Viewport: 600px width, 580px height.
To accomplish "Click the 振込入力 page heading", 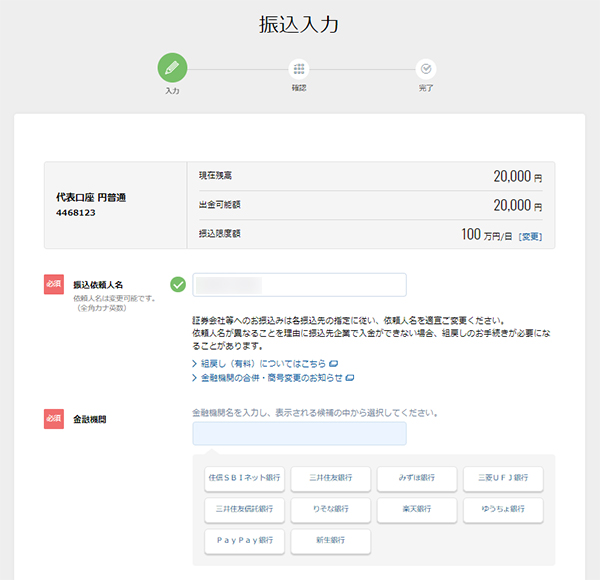I will pyautogui.click(x=299, y=24).
